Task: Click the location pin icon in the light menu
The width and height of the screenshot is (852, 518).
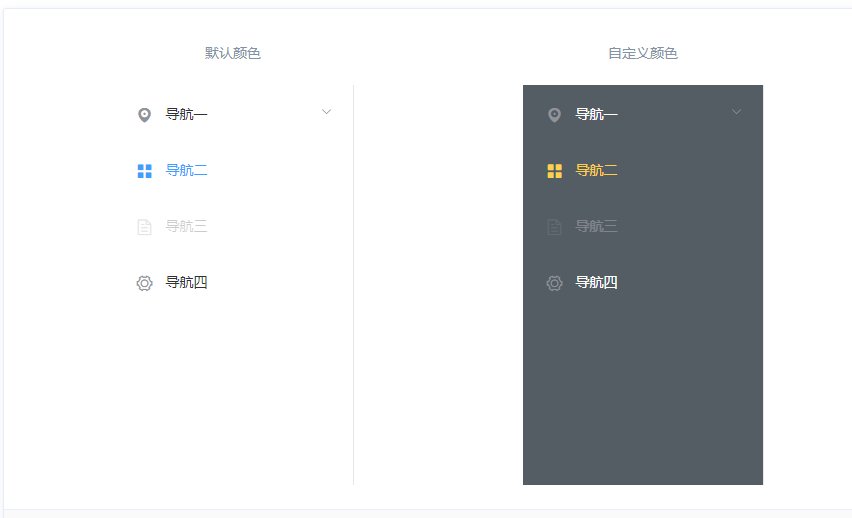Action: (145, 115)
